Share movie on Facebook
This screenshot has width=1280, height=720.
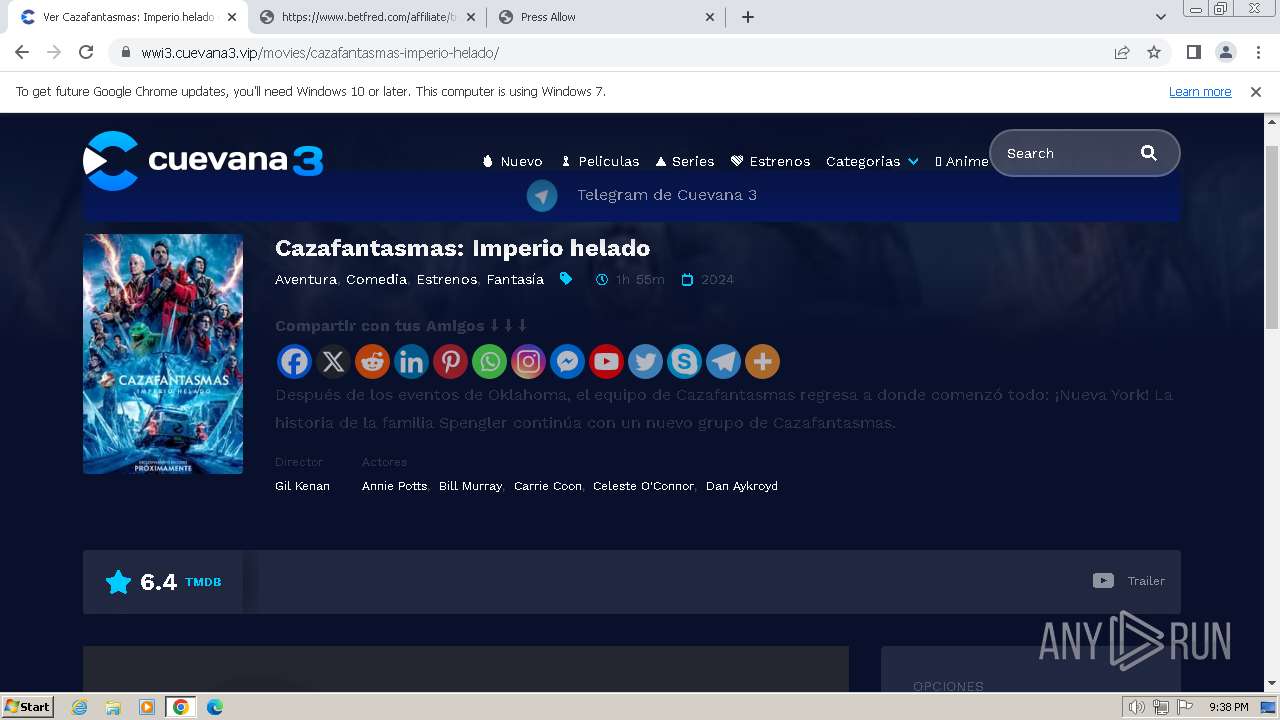294,361
